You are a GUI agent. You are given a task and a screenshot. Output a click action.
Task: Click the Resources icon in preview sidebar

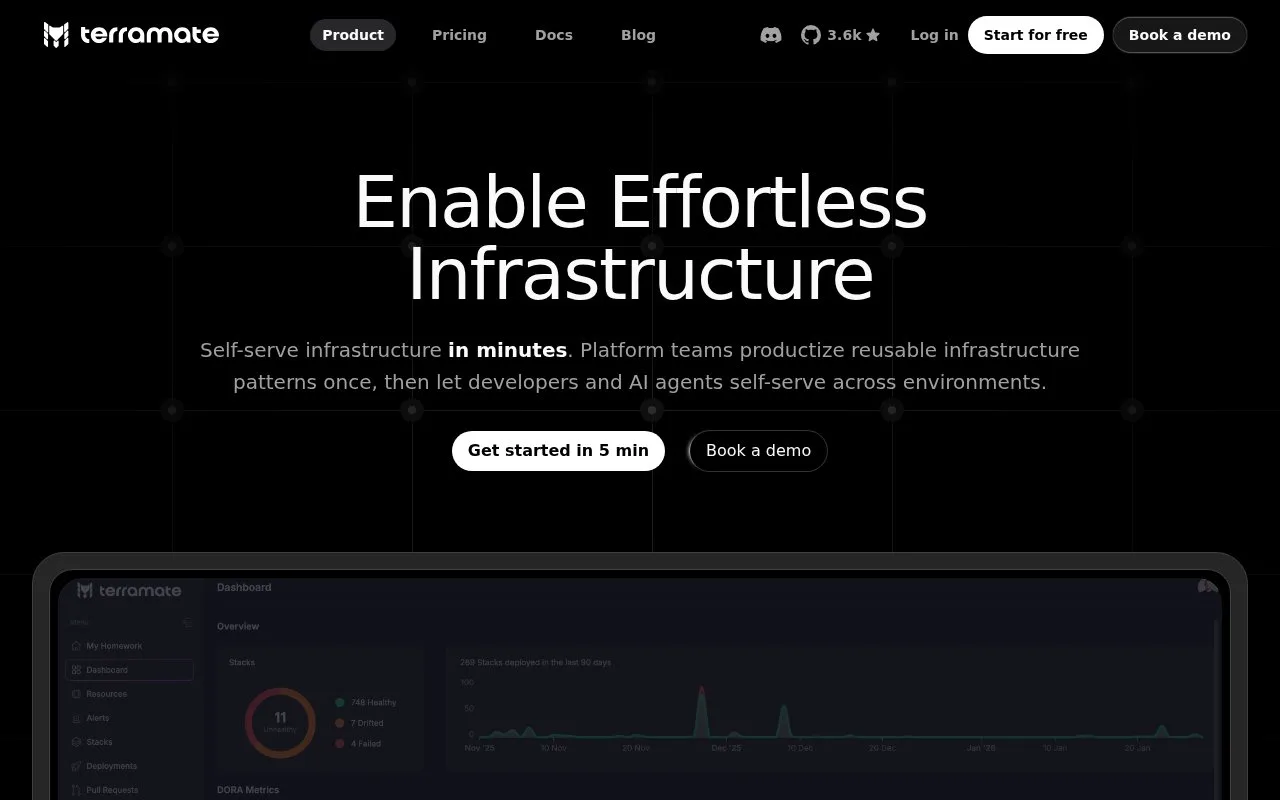point(77,694)
